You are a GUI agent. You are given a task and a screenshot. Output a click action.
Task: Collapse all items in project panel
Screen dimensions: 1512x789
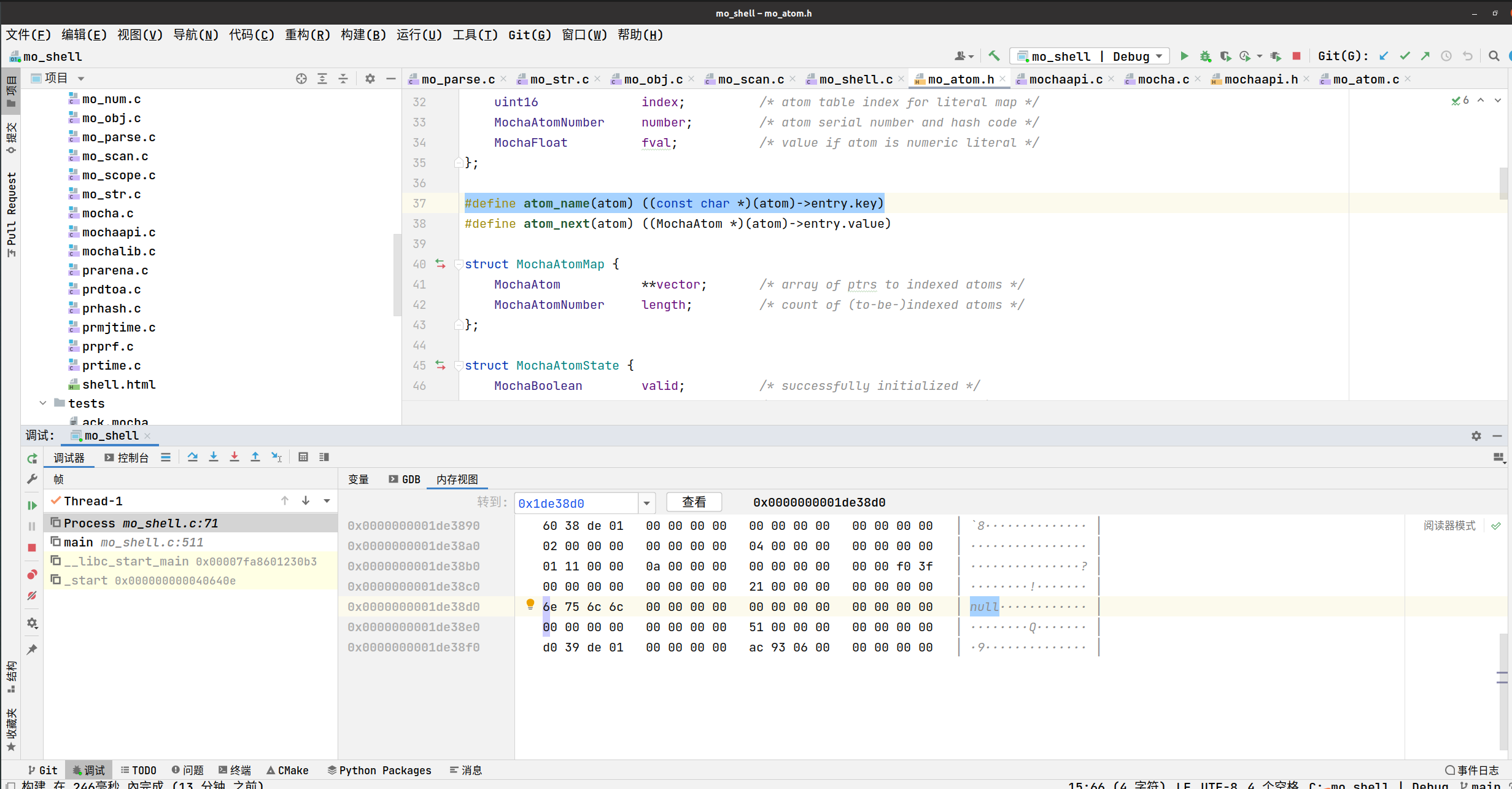pos(343,79)
